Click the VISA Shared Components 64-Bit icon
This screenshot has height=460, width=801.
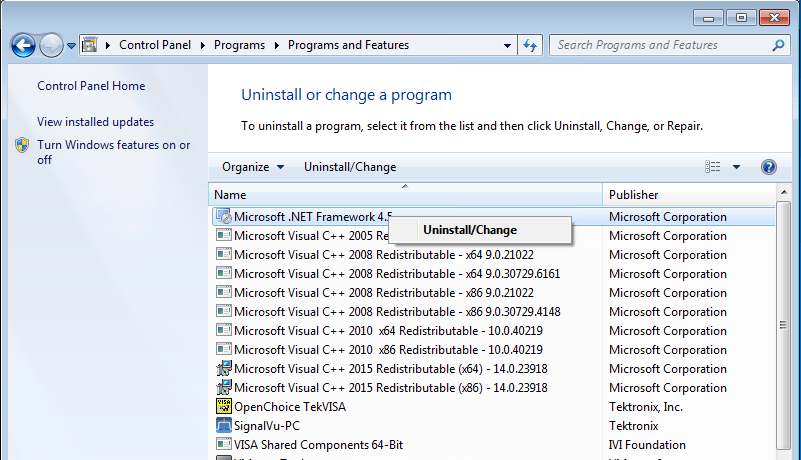223,444
